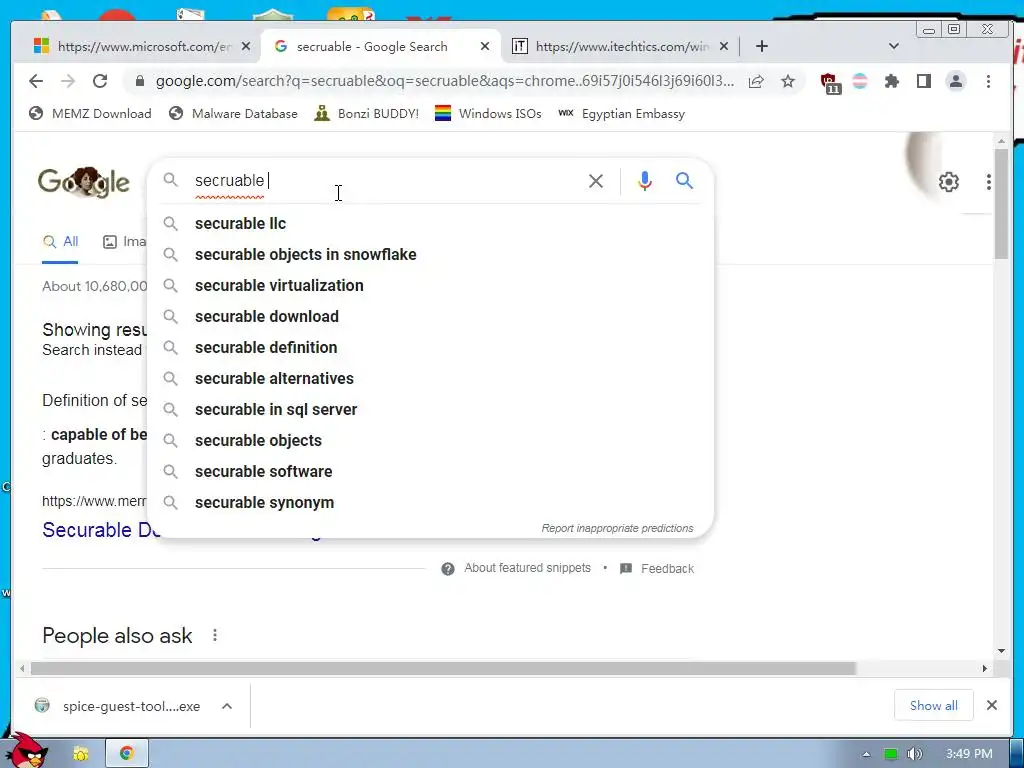Bookmark this page with the star icon
The width and height of the screenshot is (1024, 768).
(x=788, y=81)
